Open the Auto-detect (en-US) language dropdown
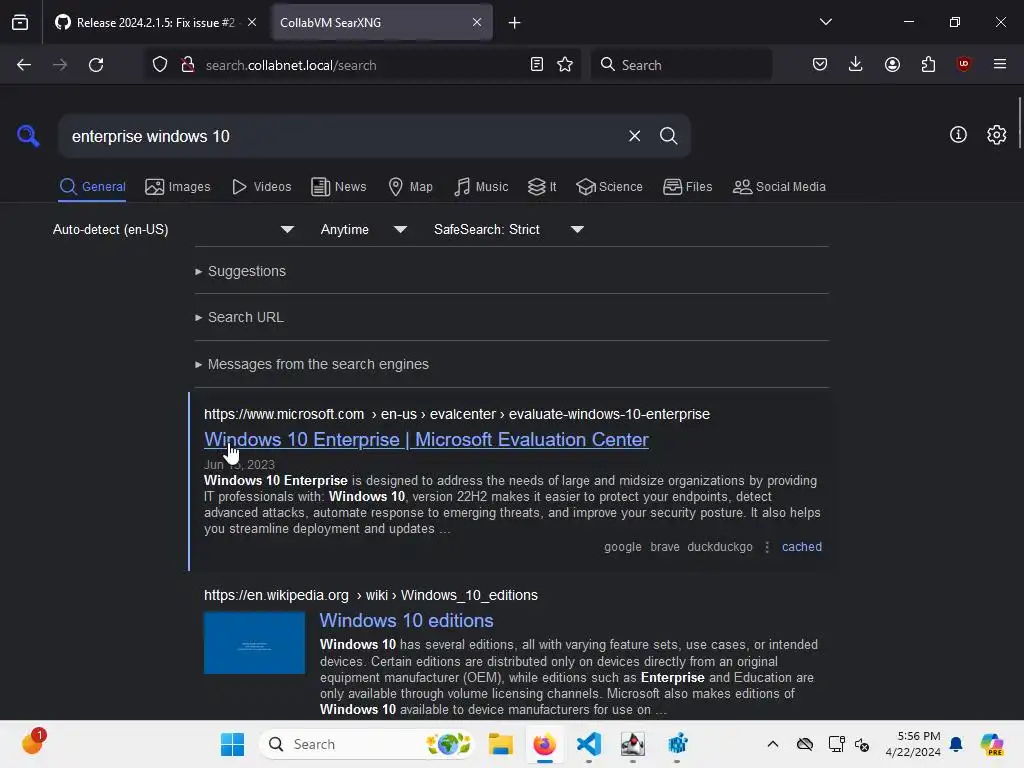Image resolution: width=1024 pixels, height=768 pixels. 174,229
